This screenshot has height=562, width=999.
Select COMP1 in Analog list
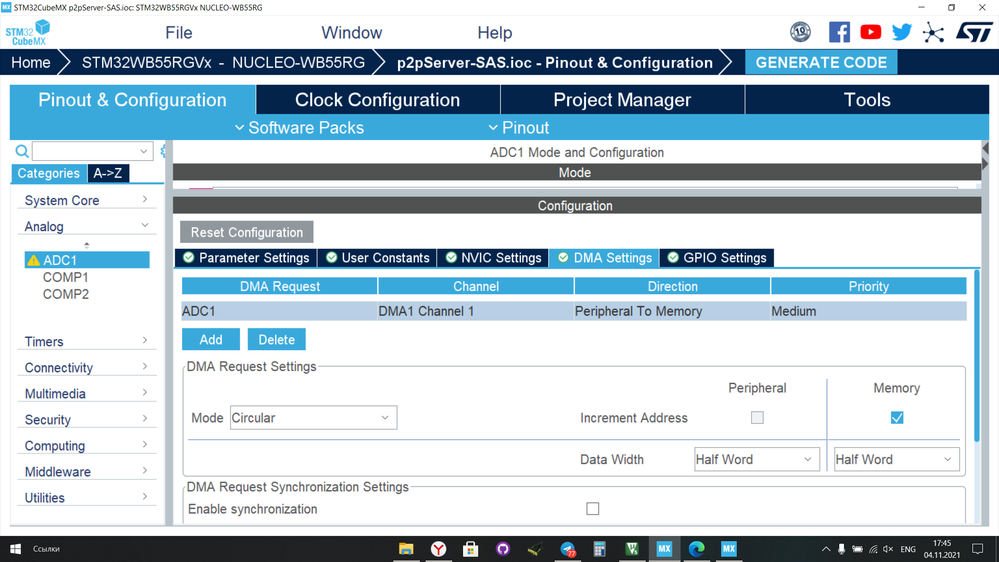[66, 277]
